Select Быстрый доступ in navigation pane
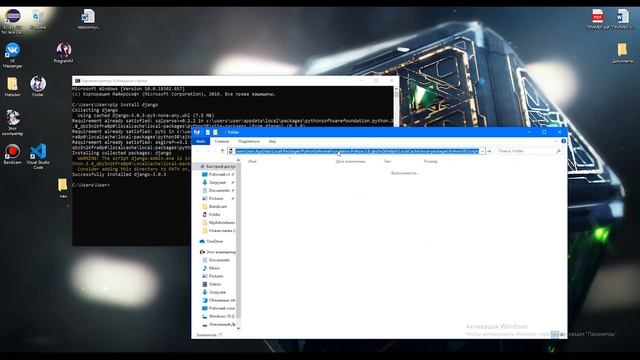Image resolution: width=640 pixels, height=360 pixels. (x=218, y=167)
